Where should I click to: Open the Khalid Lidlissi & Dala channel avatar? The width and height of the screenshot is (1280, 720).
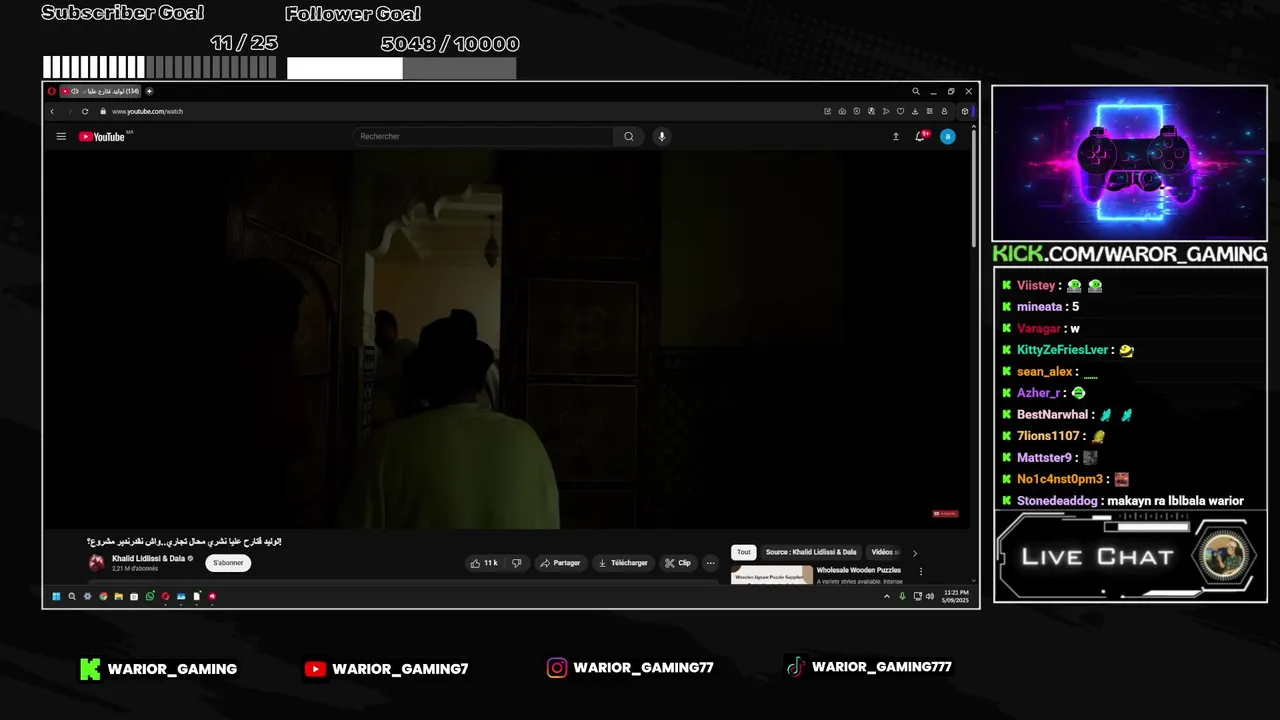click(x=97, y=563)
